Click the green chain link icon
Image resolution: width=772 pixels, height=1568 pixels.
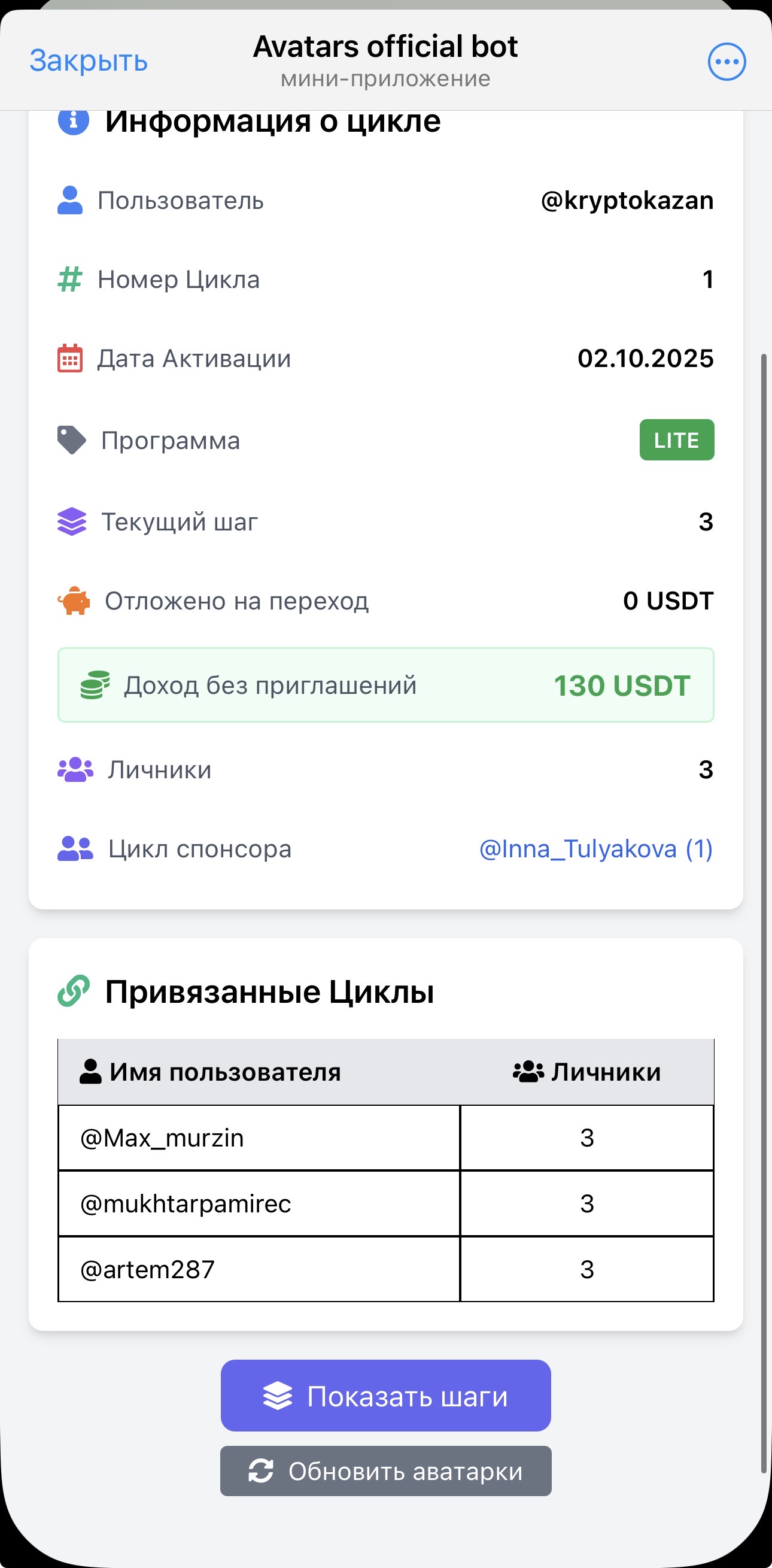point(74,991)
